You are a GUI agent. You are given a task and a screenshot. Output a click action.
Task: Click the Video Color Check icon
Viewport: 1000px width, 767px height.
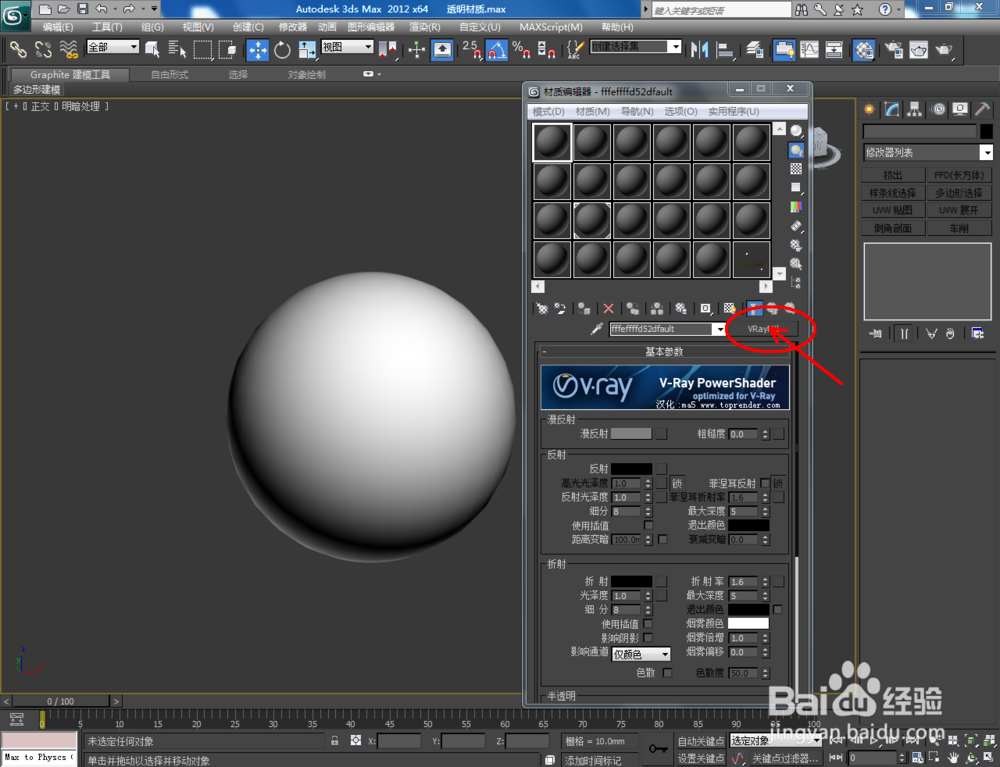tap(796, 207)
